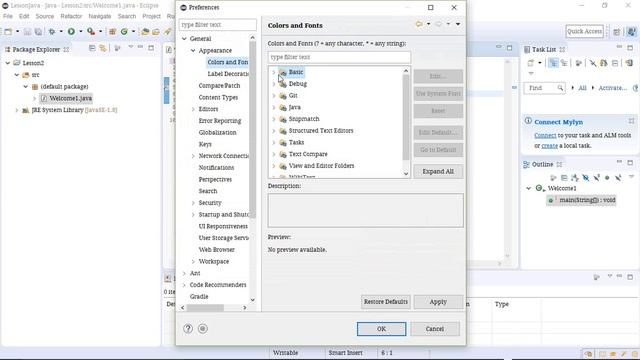The width and height of the screenshot is (640, 360).
Task: Click the Welcome1 class icon in Outline
Action: click(540, 188)
